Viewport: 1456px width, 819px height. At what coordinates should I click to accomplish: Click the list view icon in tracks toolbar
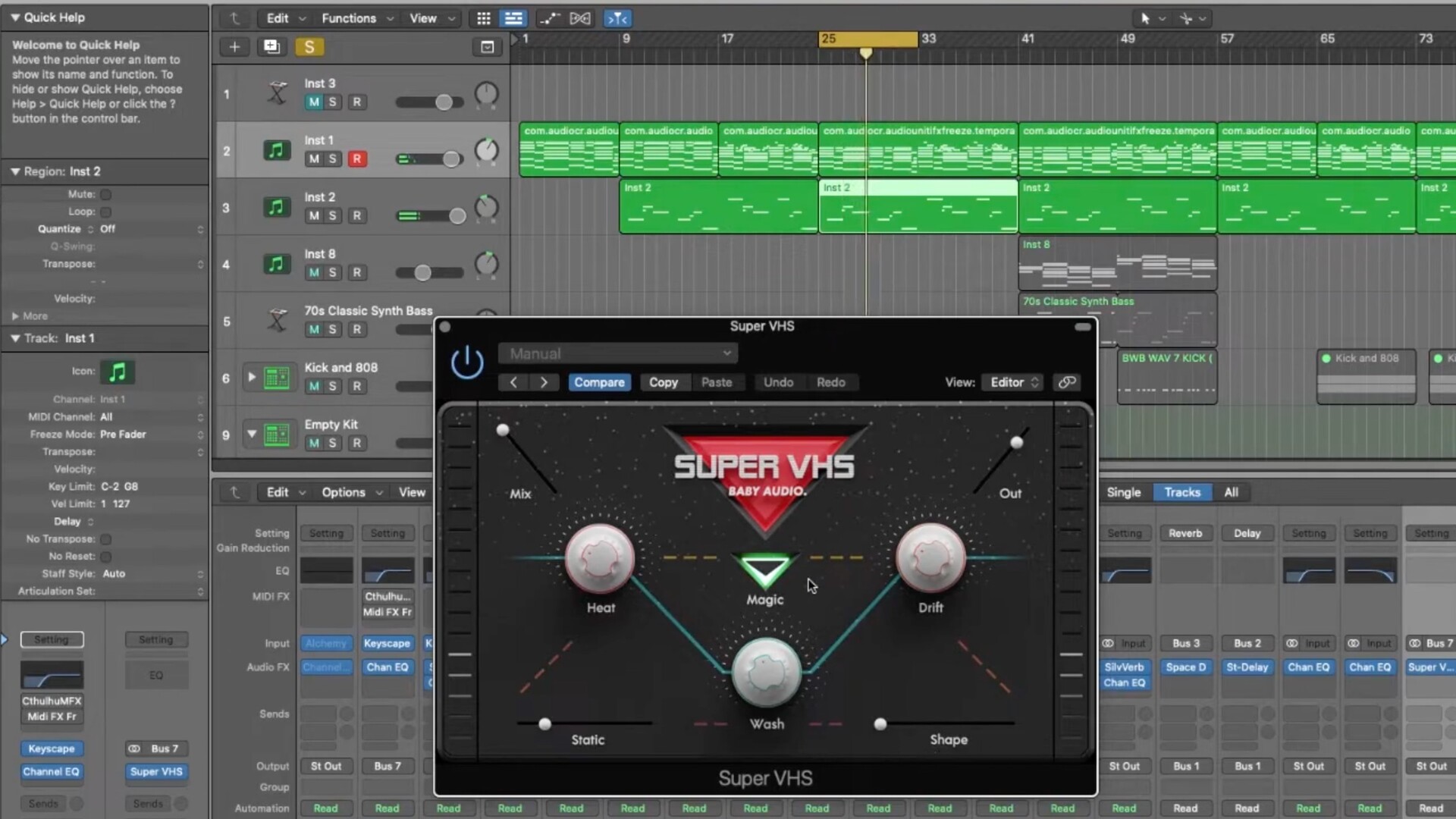tap(513, 18)
